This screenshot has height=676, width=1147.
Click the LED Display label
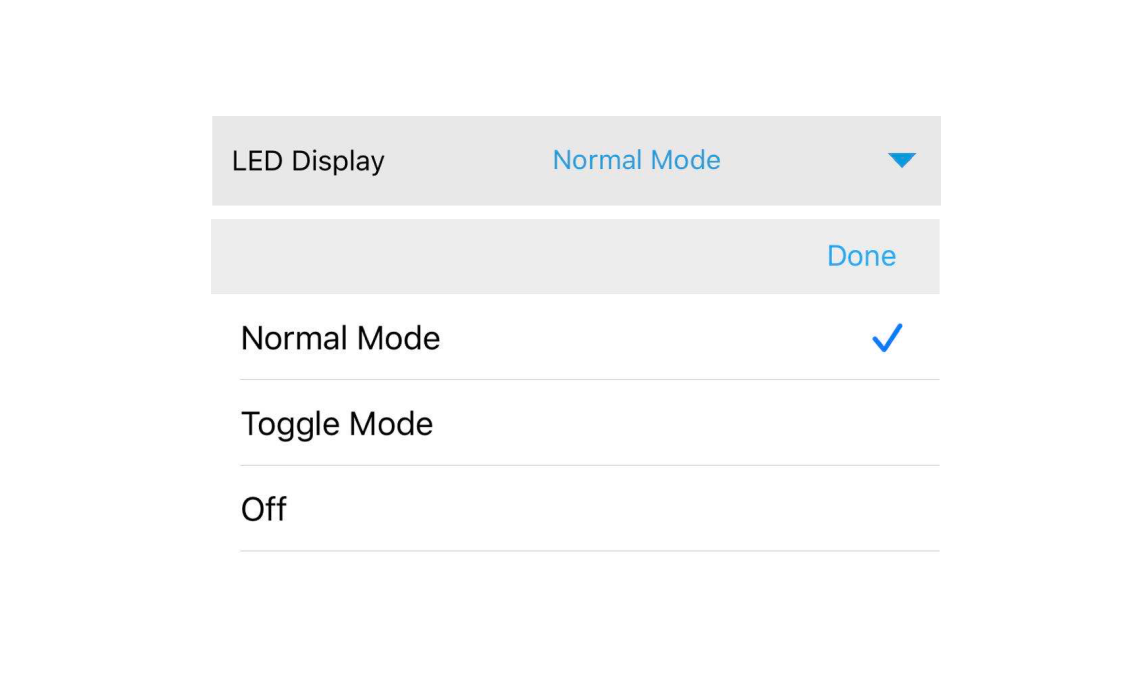(308, 161)
